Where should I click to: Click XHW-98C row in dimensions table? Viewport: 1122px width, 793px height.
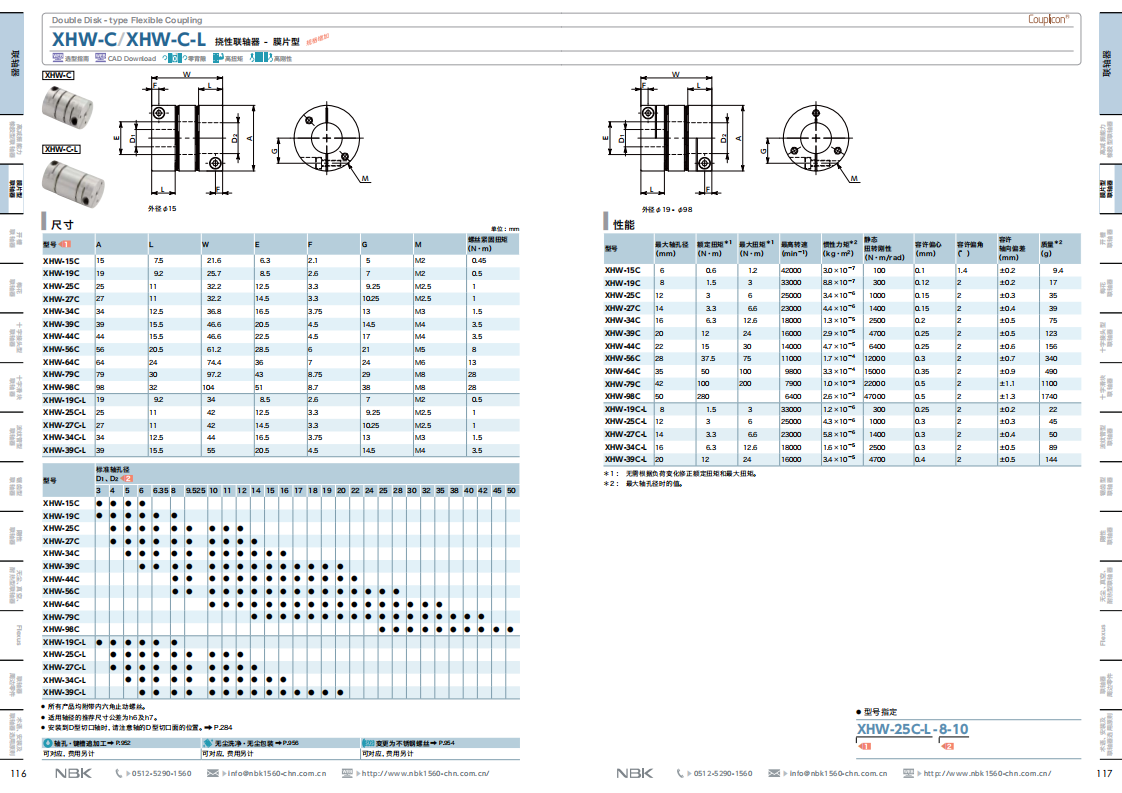point(280,387)
